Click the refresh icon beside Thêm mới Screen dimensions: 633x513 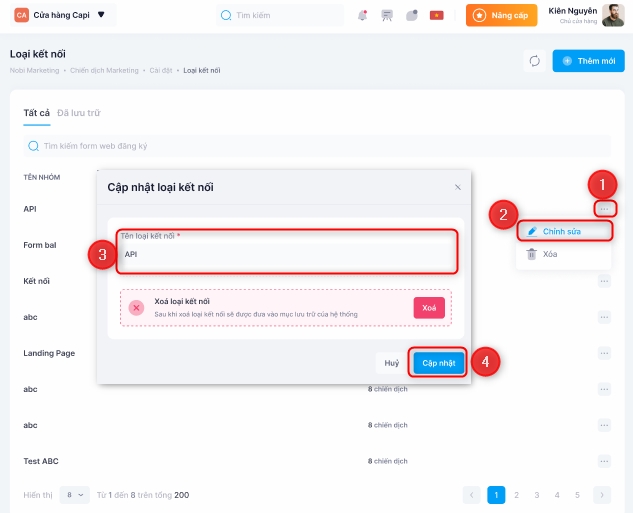[535, 61]
